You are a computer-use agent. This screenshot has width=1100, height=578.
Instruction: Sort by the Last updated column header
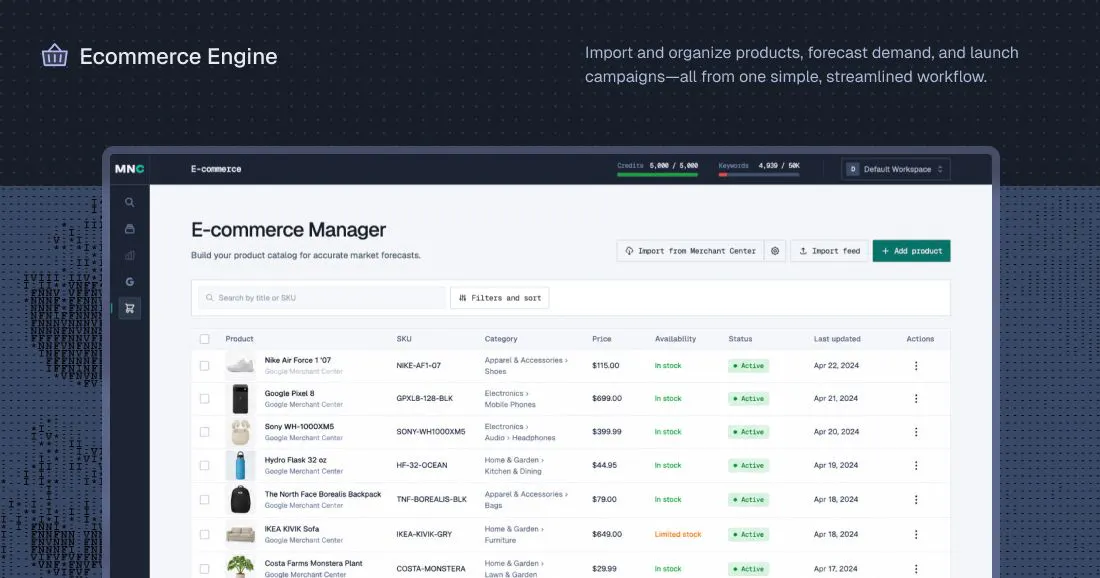coord(837,339)
